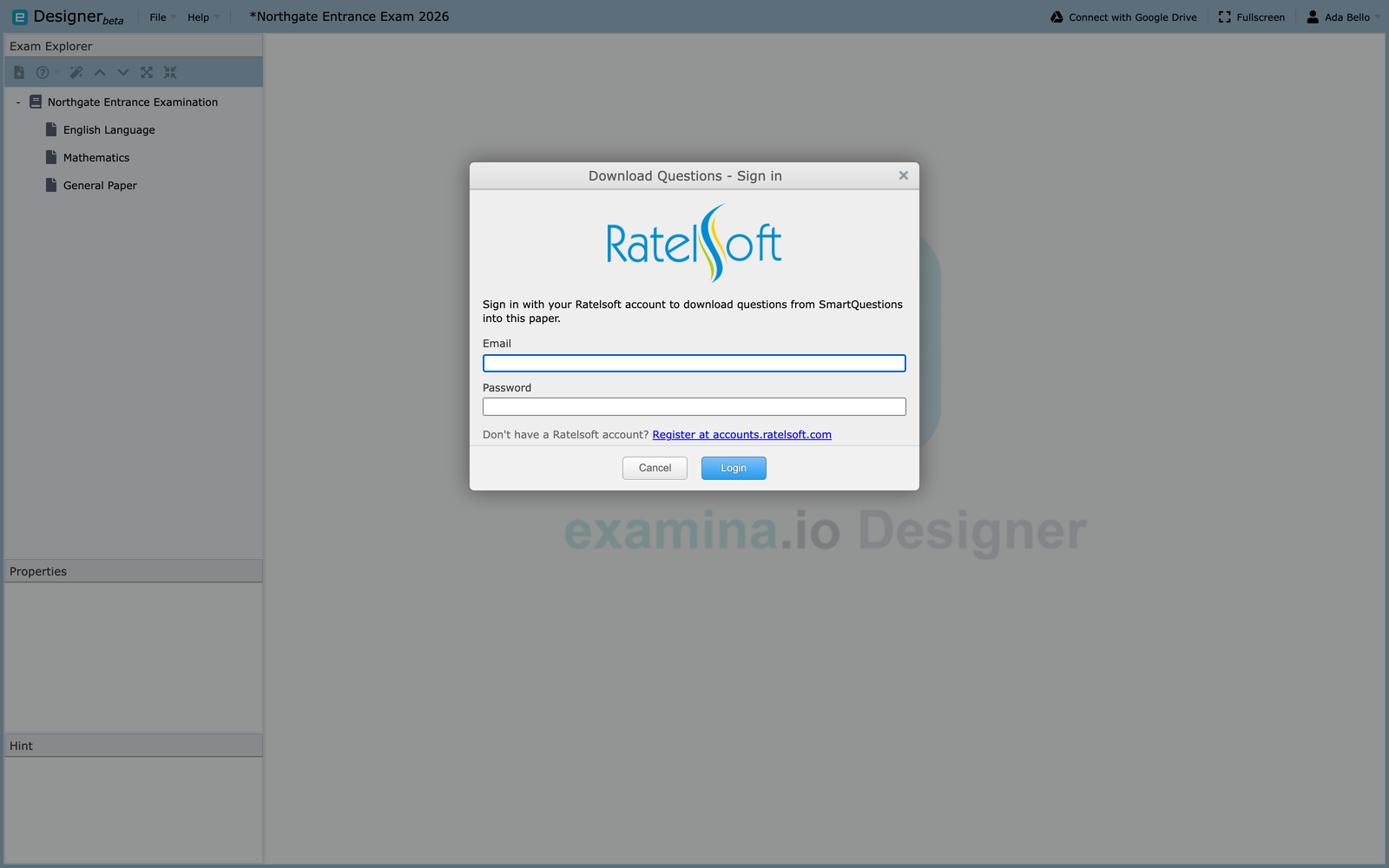Click the page icon beside Mathematics

point(51,157)
